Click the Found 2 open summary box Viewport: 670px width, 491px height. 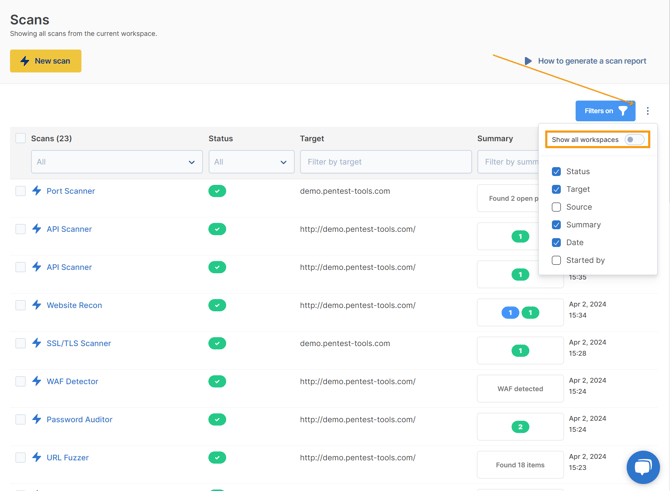click(508, 198)
